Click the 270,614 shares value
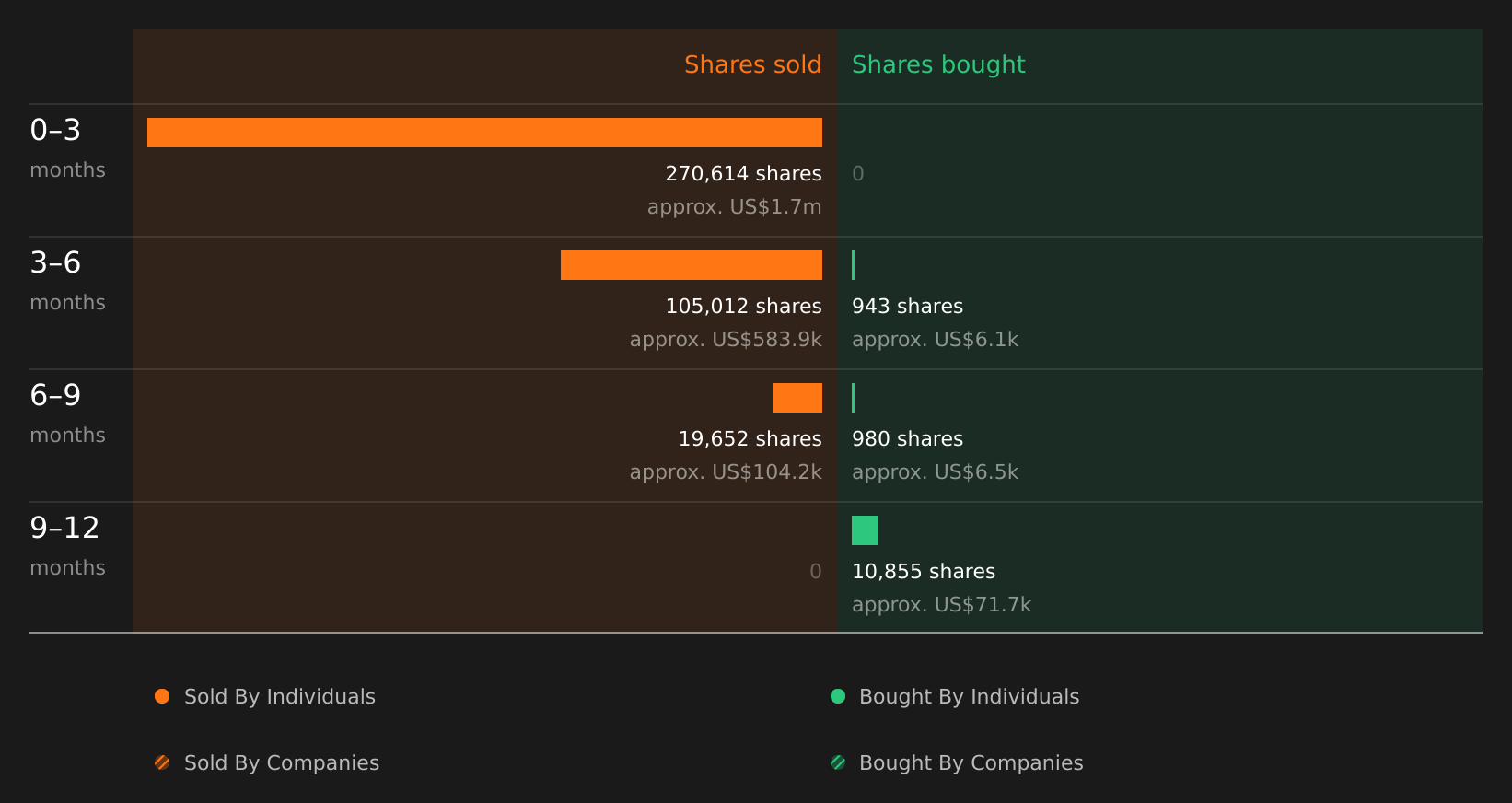This screenshot has height=803, width=1512. pos(744,174)
